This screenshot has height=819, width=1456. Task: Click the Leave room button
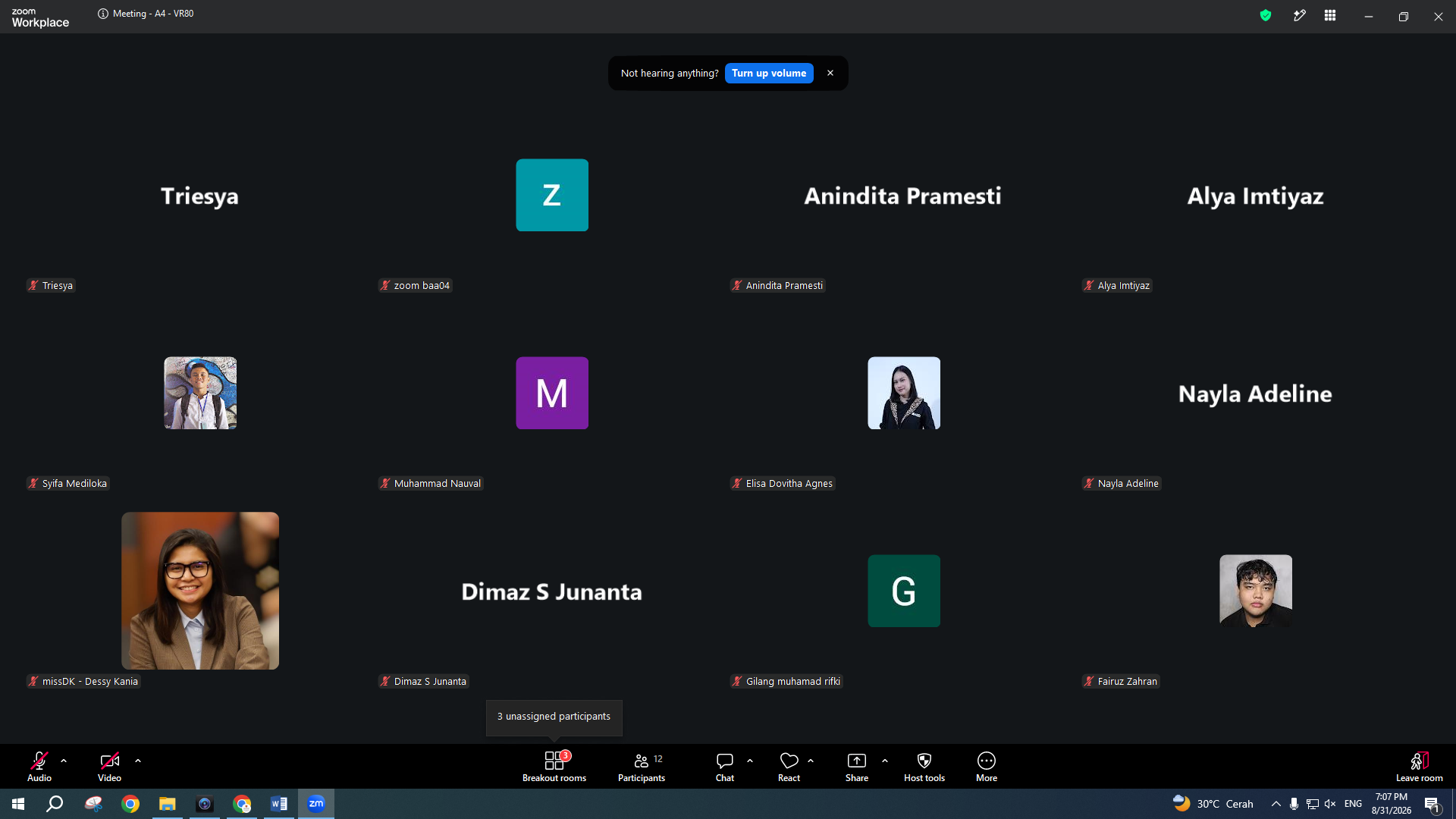click(1420, 766)
